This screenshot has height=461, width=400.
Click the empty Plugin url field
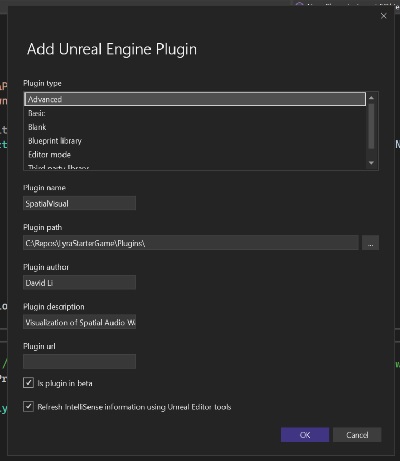tap(79, 362)
